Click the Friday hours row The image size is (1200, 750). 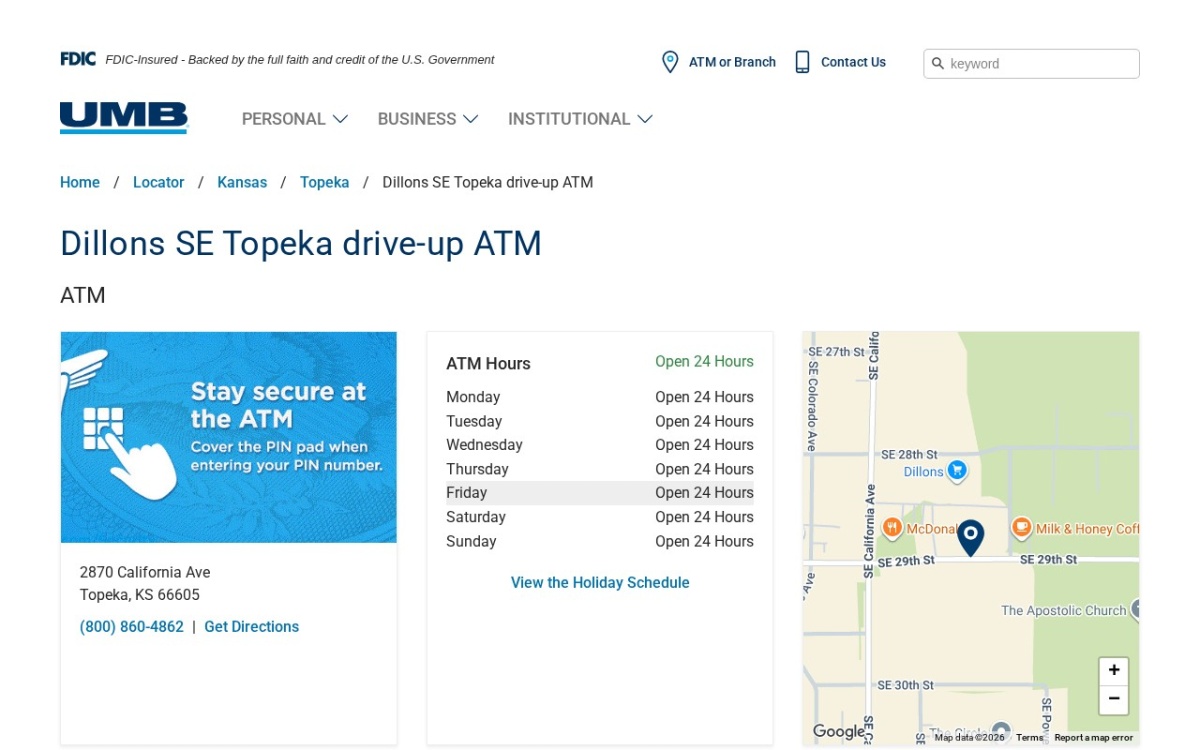pyautogui.click(x=600, y=493)
